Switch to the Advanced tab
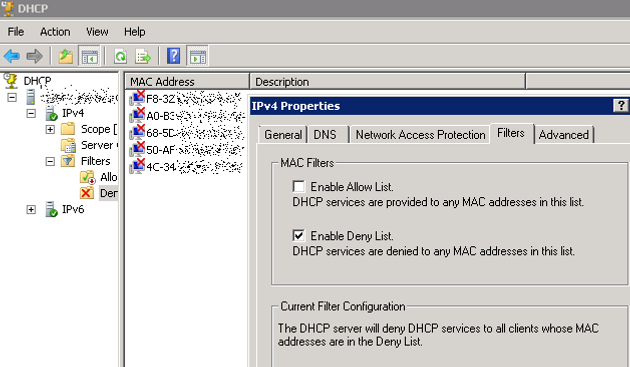This screenshot has height=367, width=630. (564, 135)
